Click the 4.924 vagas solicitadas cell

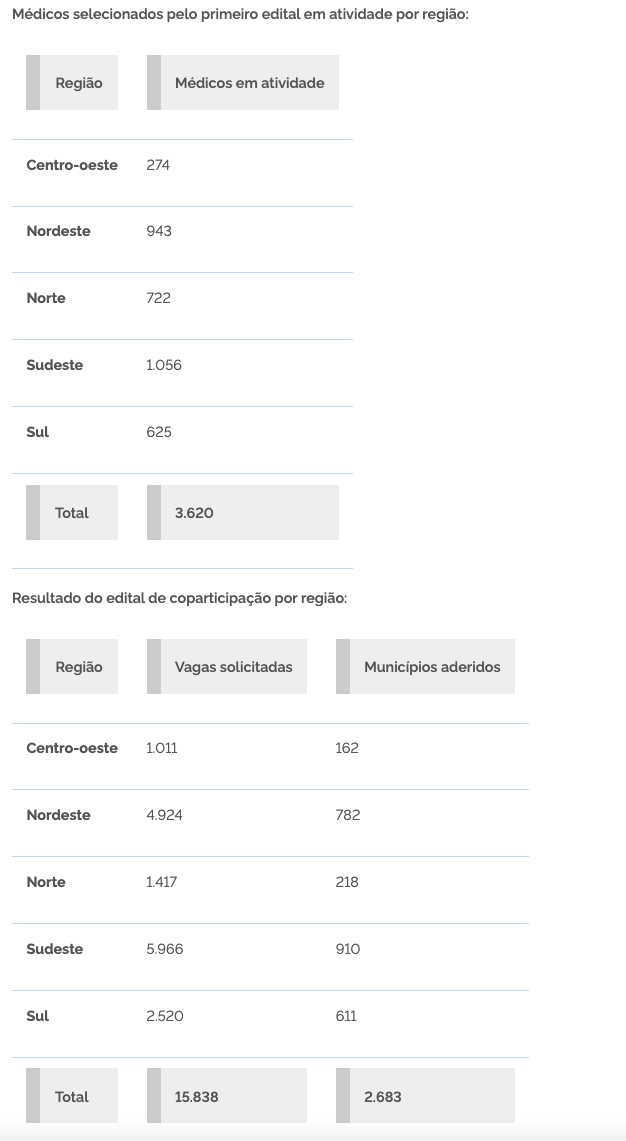coord(164,815)
